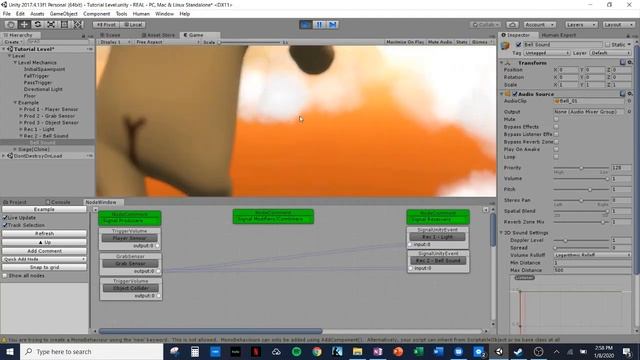This screenshot has width=640, height=360.
Task: Click the AudioClip object picker circle
Action: coord(629,101)
